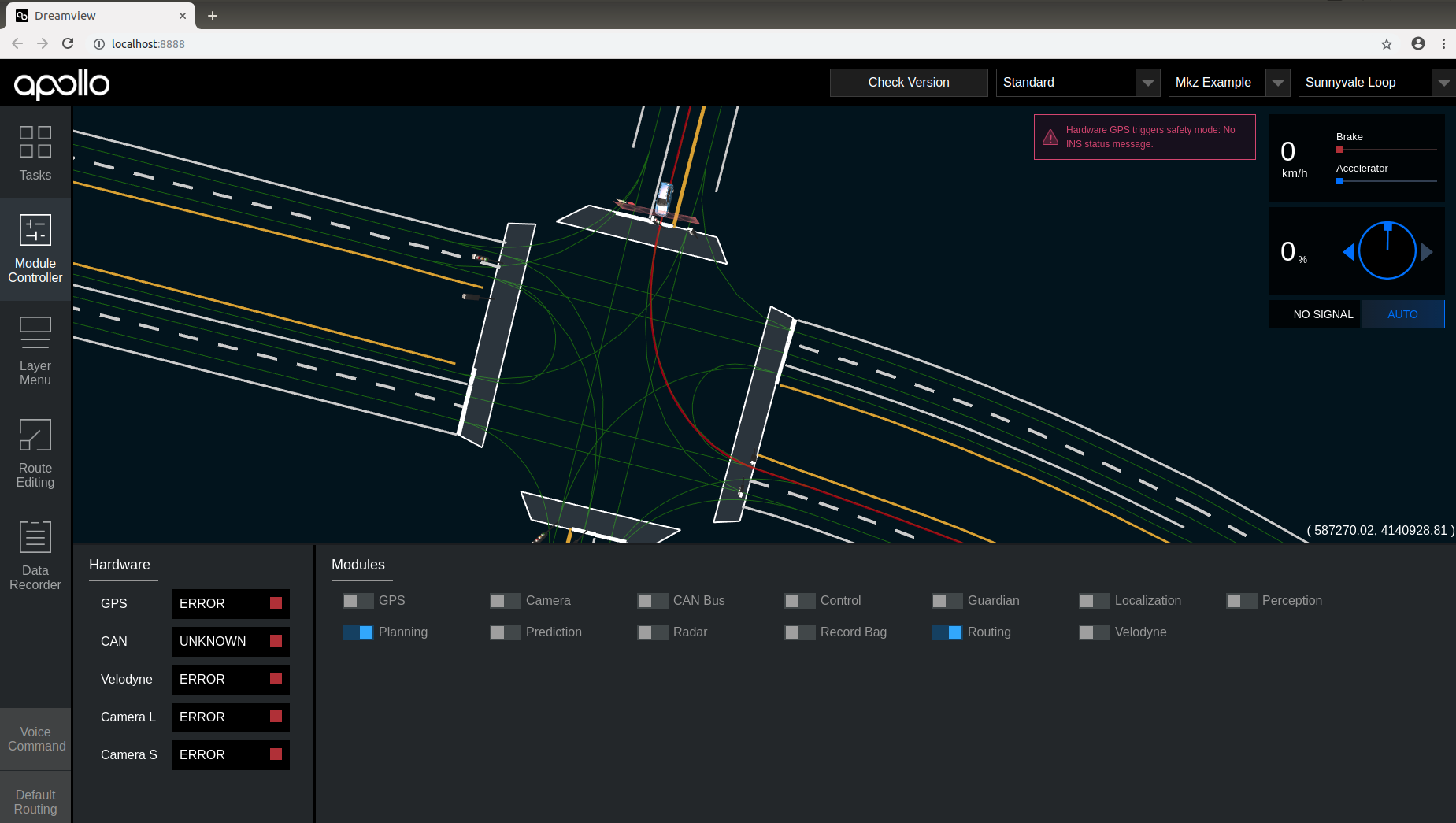Open the Route Editing tool icon
This screenshot has height=823, width=1456.
(35, 435)
